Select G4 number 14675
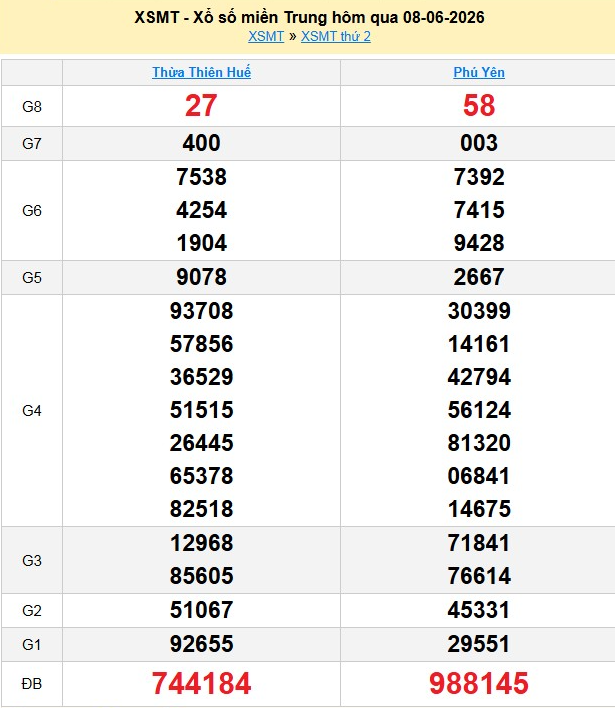615x708 pixels. tap(479, 508)
